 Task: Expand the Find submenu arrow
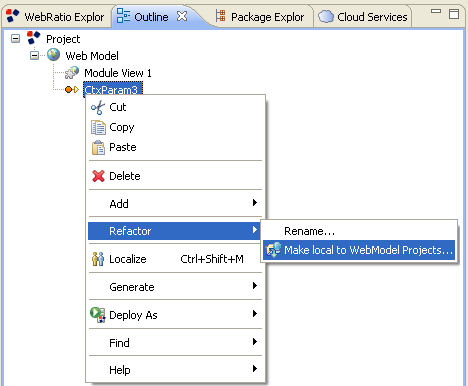click(255, 342)
